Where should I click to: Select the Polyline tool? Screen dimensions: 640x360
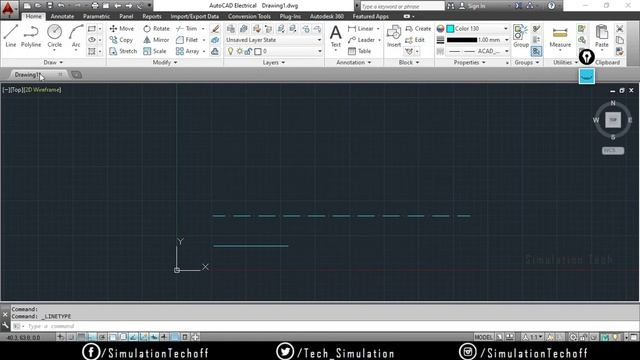point(31,36)
